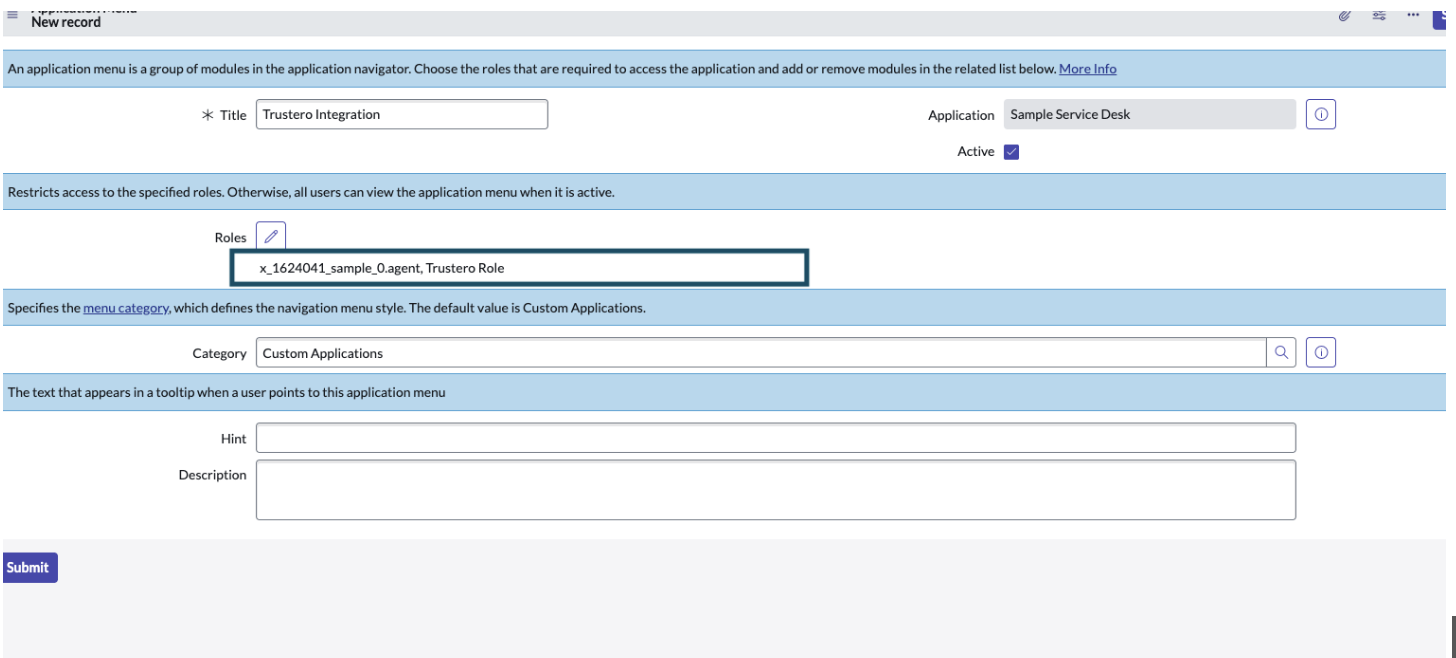The image size is (1456, 658).
Task: Open the more options ellipsis menu
Action: (x=1413, y=15)
